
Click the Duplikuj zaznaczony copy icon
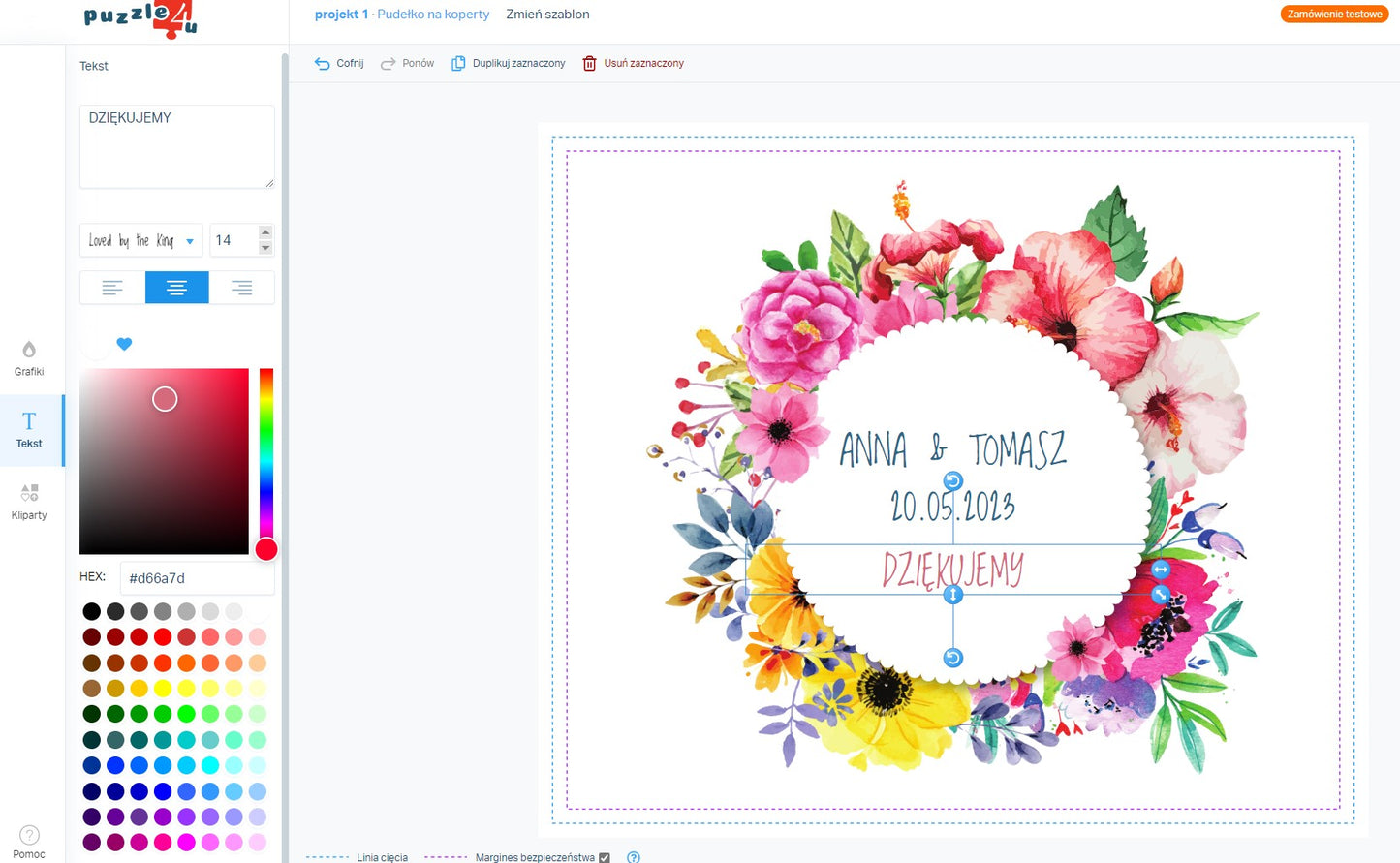[x=458, y=64]
